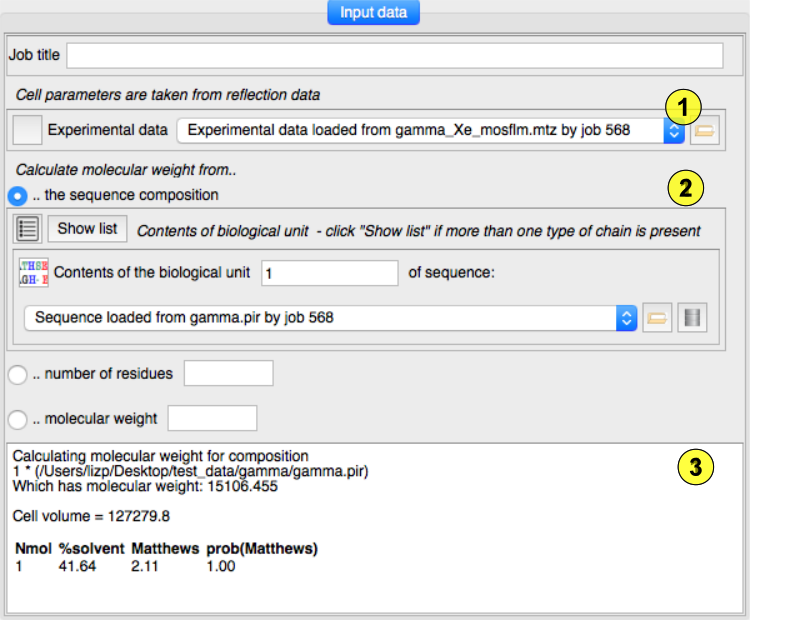Browse for experimental data file via folder icon
Screen dimensions: 807x620
705,130
